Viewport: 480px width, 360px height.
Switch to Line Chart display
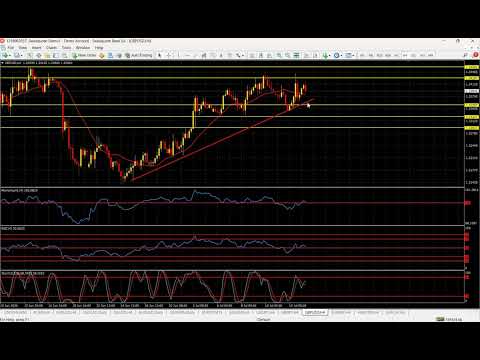click(x=269, y=55)
